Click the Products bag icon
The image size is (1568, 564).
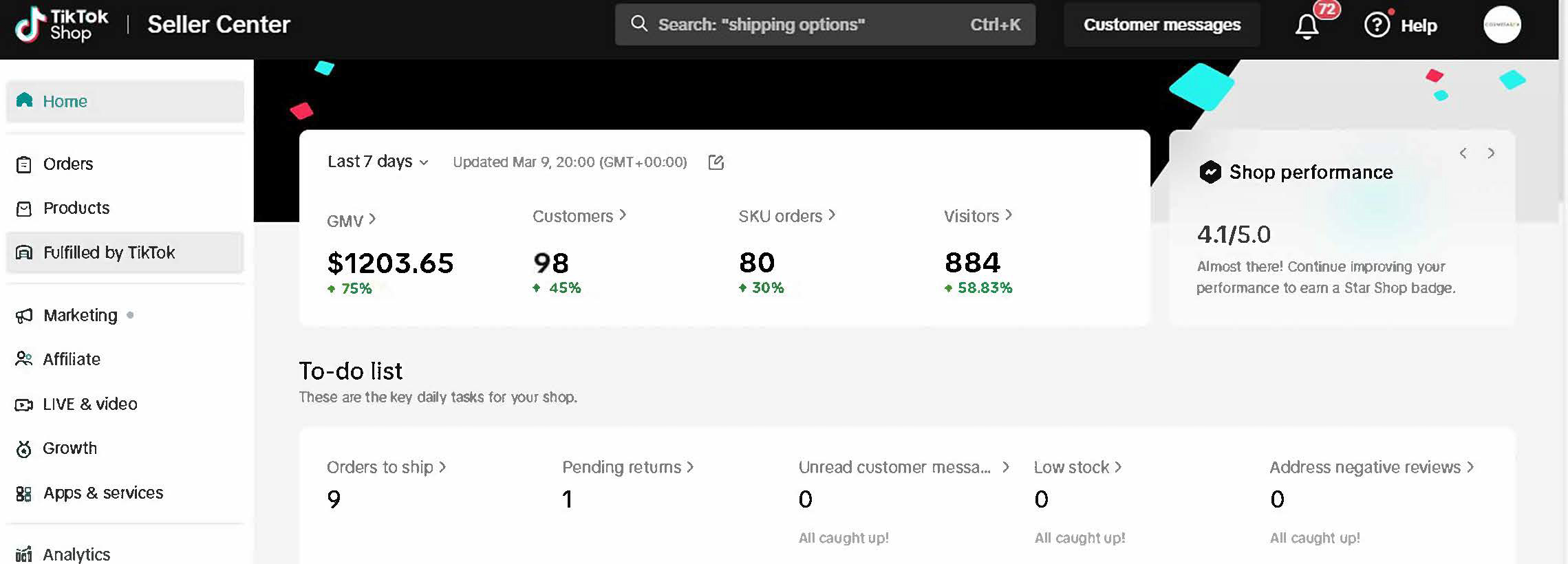24,208
